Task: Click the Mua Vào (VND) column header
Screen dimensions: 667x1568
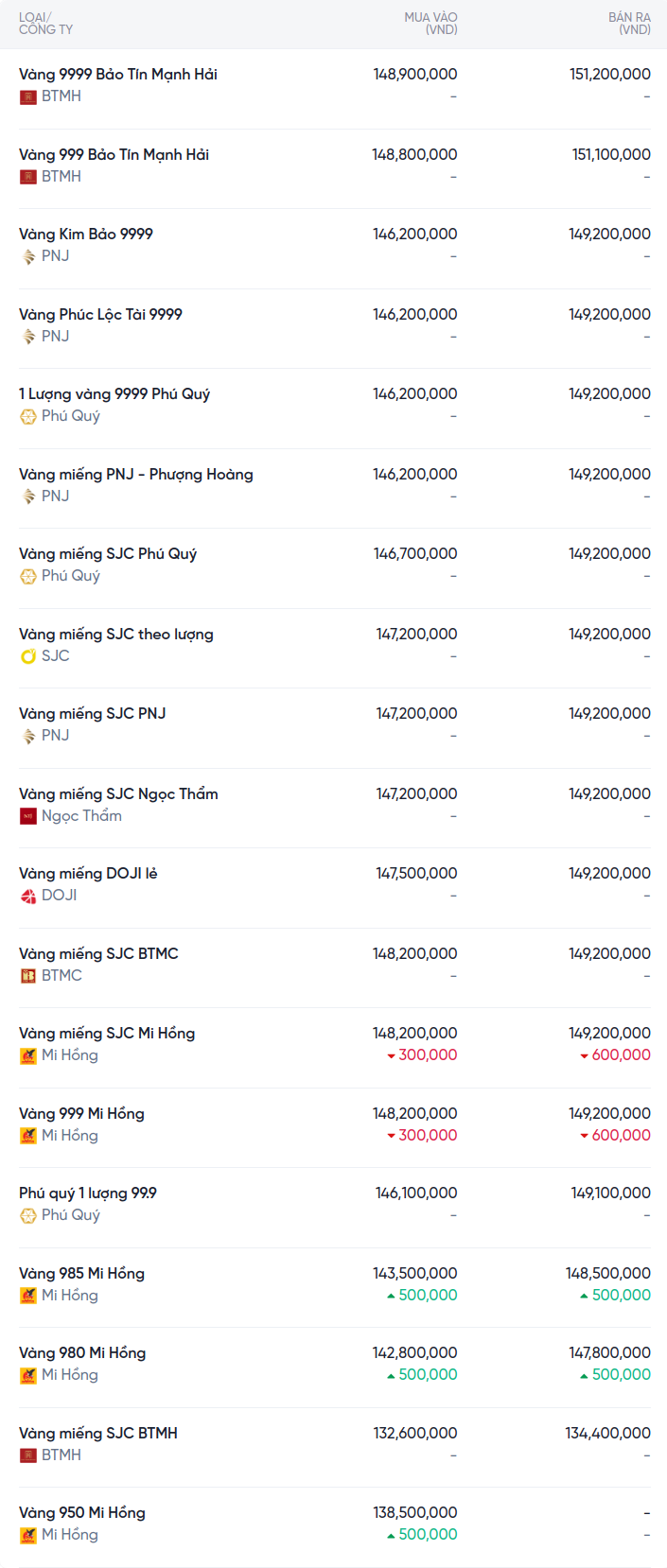Action: pos(430,24)
